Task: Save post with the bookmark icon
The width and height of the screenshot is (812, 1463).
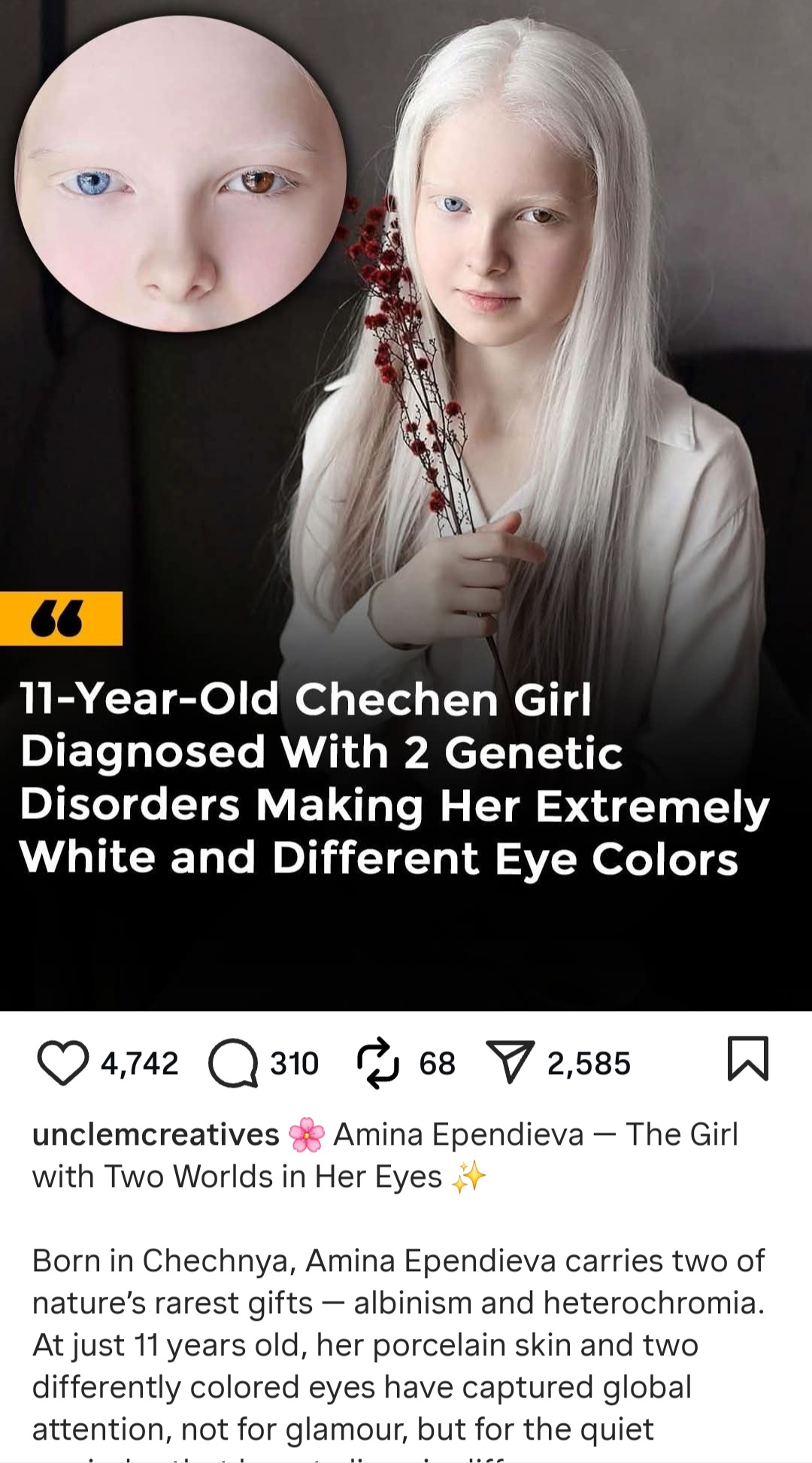Action: pyautogui.click(x=748, y=1058)
